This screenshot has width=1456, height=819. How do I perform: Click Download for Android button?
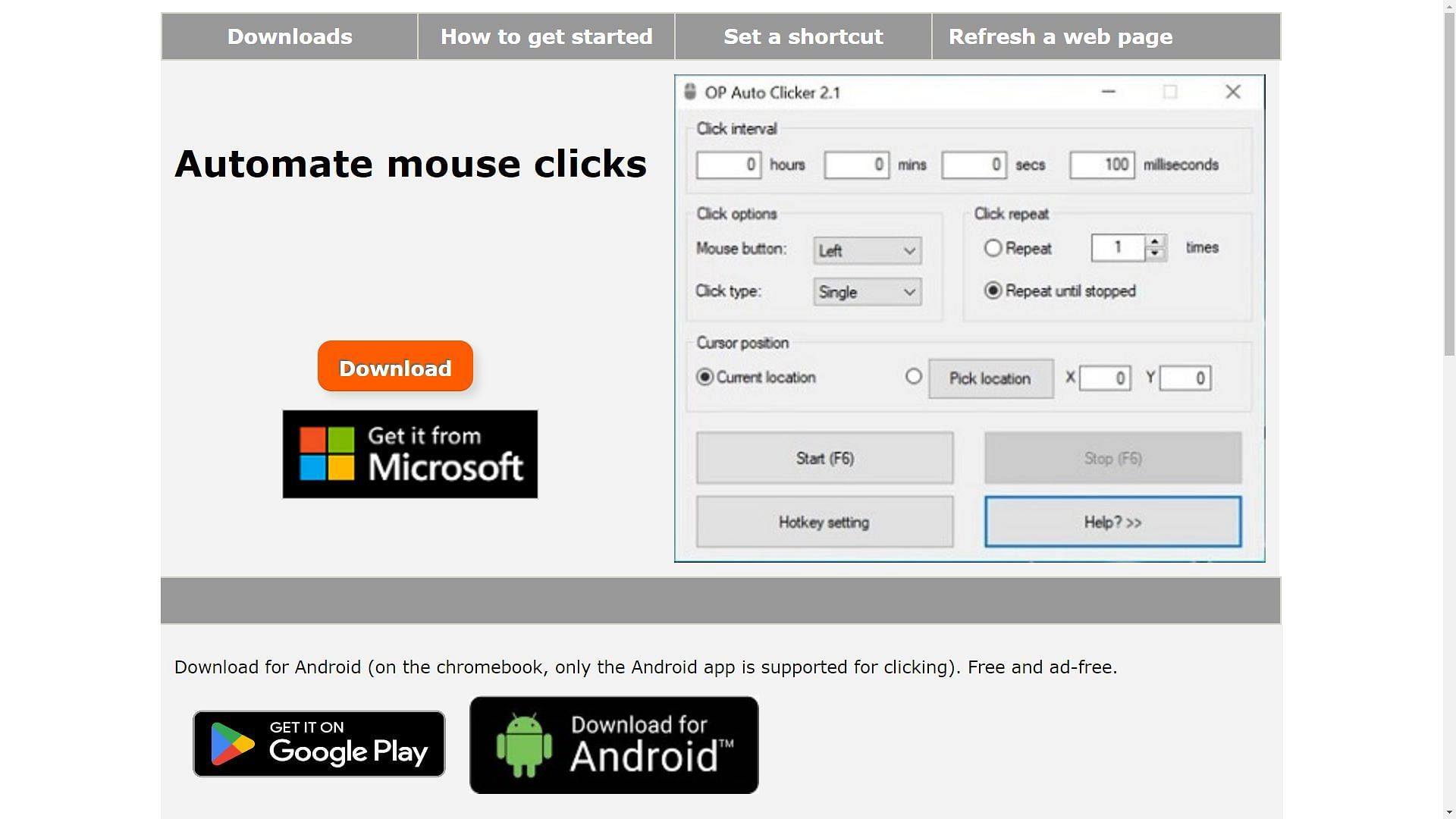pos(614,745)
